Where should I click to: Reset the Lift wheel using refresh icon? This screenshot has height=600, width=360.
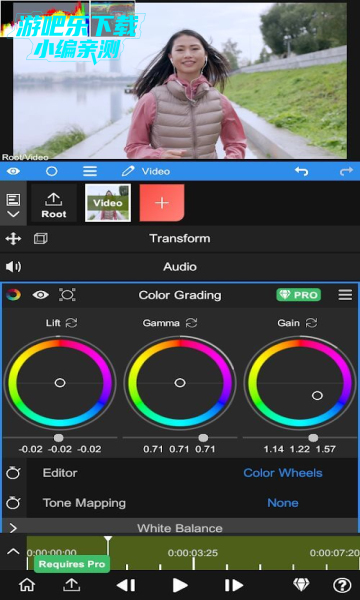[71, 323]
